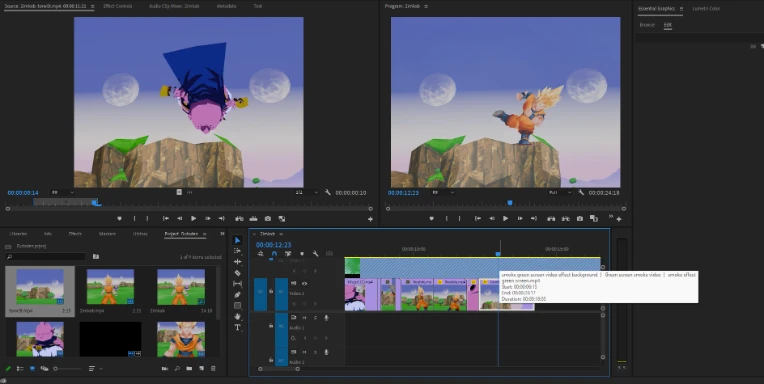Play the Source monitor clip

[x=193, y=219]
